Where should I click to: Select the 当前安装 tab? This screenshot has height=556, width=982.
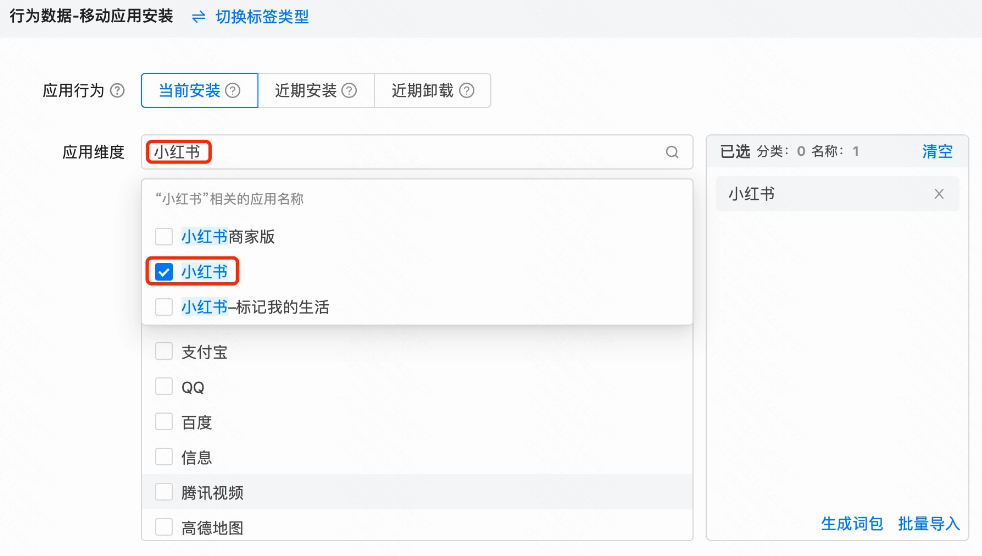200,91
